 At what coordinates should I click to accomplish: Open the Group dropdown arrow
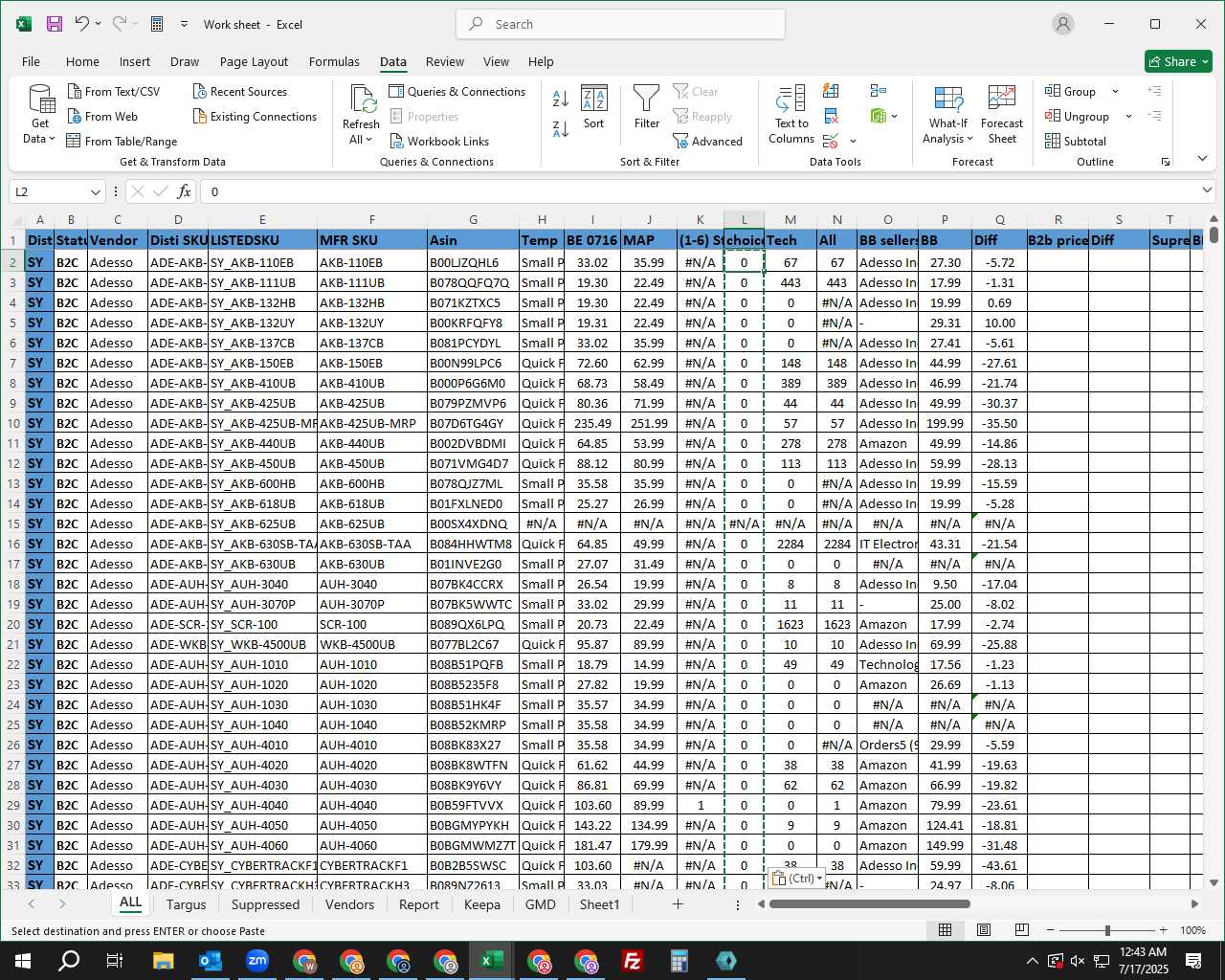(1115, 92)
